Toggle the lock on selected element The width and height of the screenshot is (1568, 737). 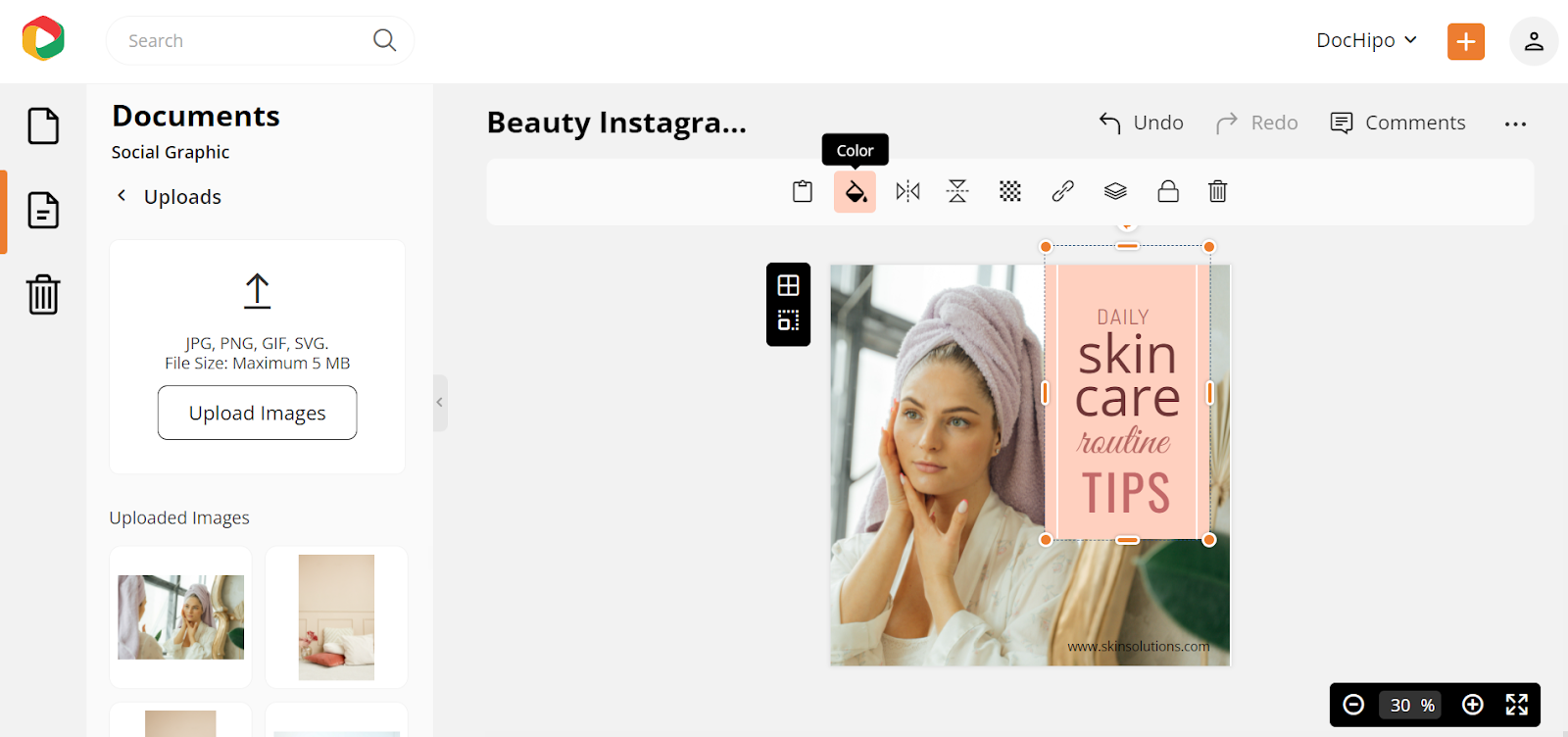[1168, 191]
